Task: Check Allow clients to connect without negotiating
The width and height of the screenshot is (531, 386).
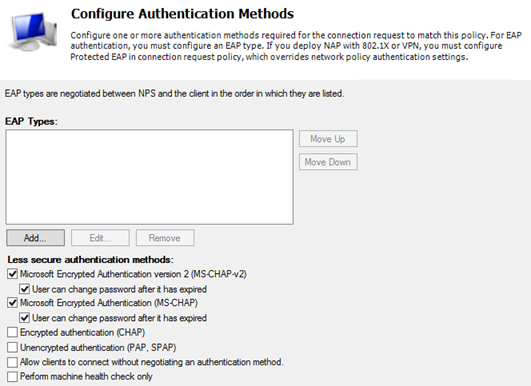Action: tap(13, 362)
